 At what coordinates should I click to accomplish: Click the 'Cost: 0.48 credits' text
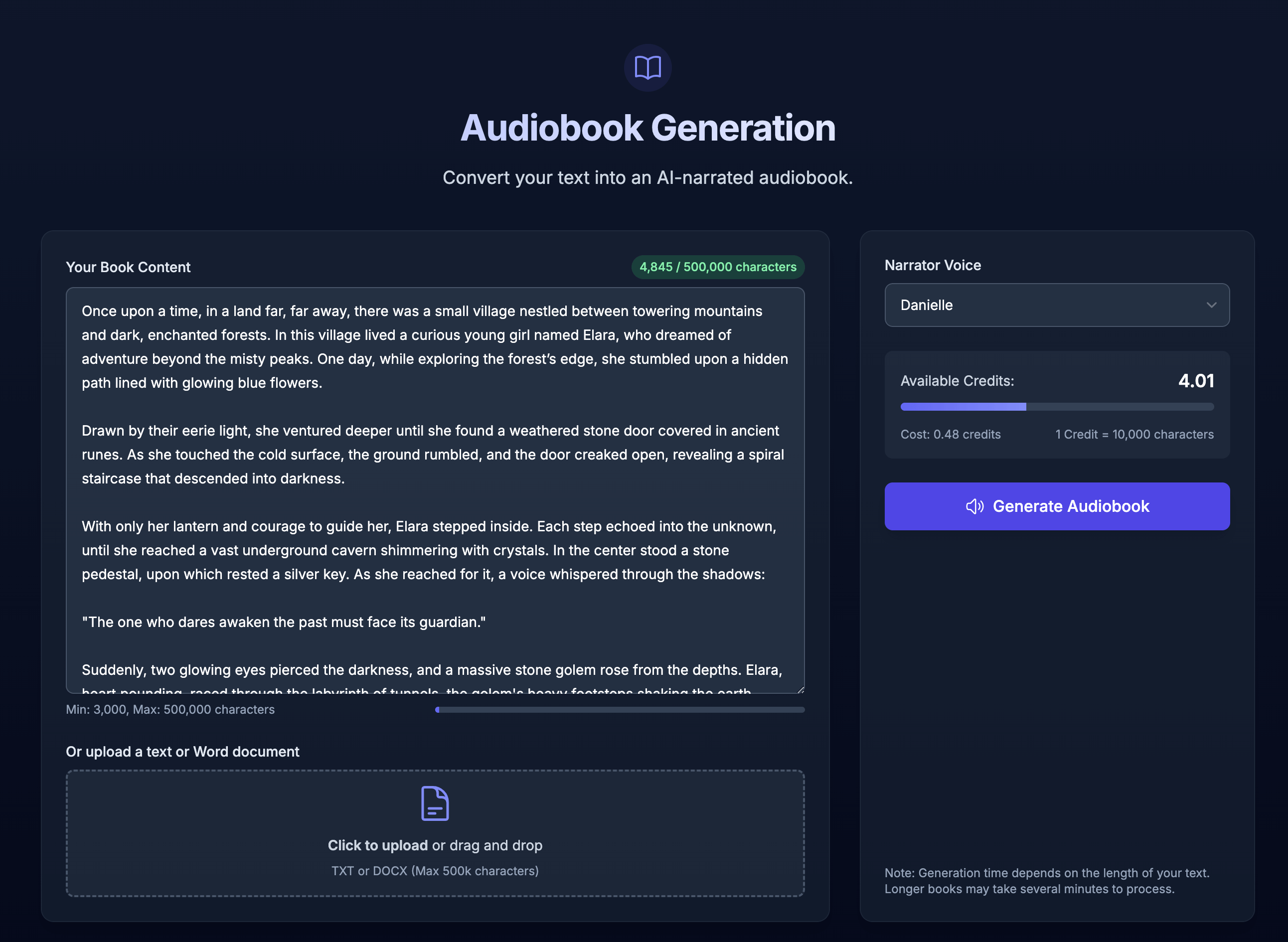coord(950,434)
